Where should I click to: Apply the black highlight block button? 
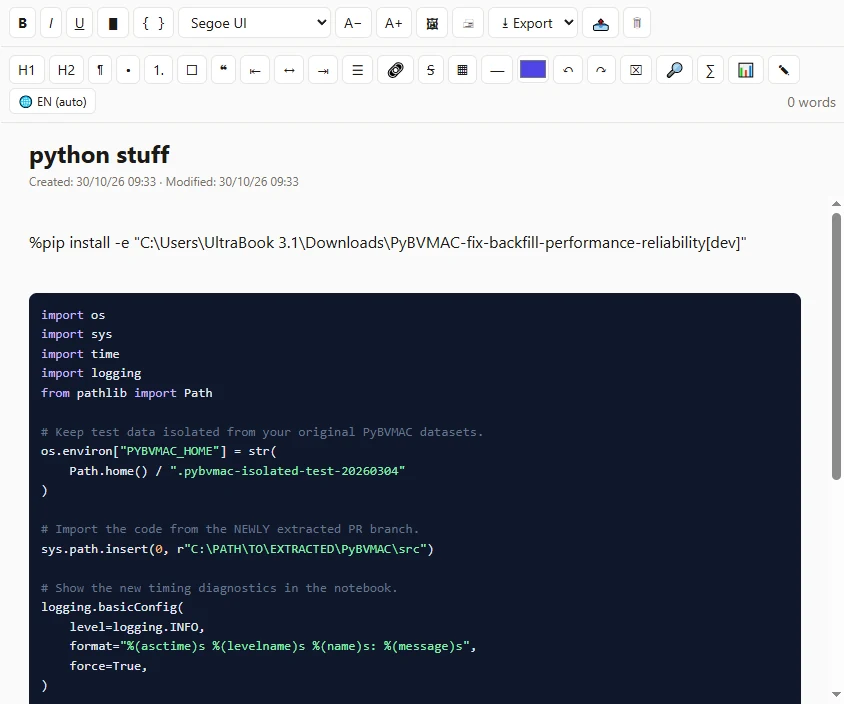pos(113,23)
